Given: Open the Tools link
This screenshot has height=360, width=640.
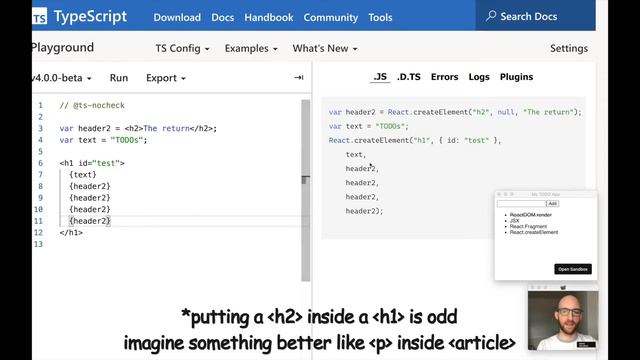Looking at the screenshot, I should point(380,17).
